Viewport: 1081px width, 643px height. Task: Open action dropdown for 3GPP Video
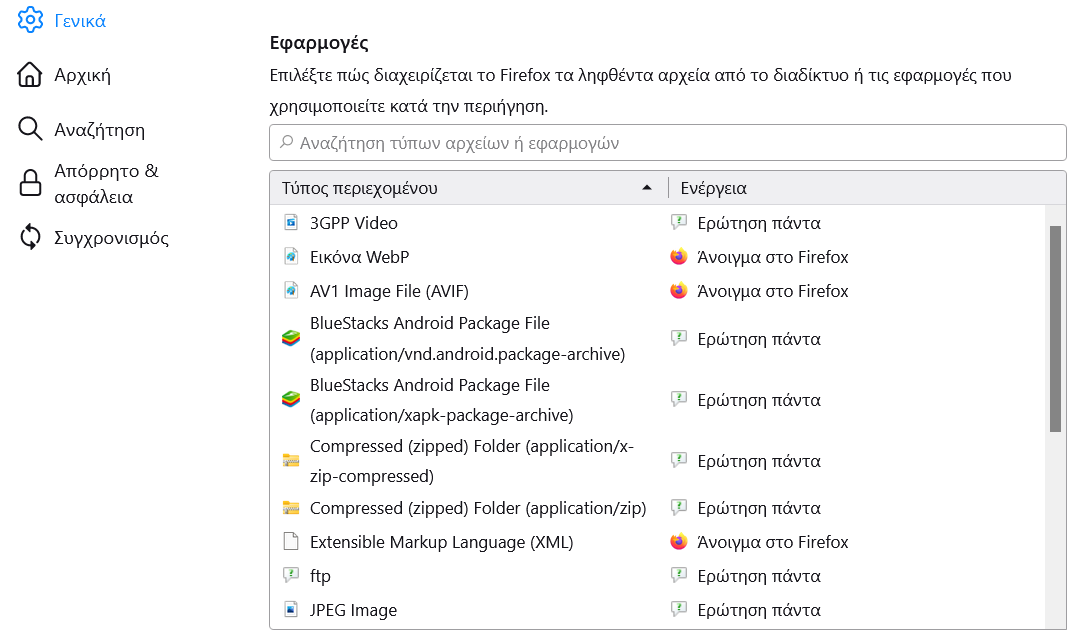pos(855,223)
